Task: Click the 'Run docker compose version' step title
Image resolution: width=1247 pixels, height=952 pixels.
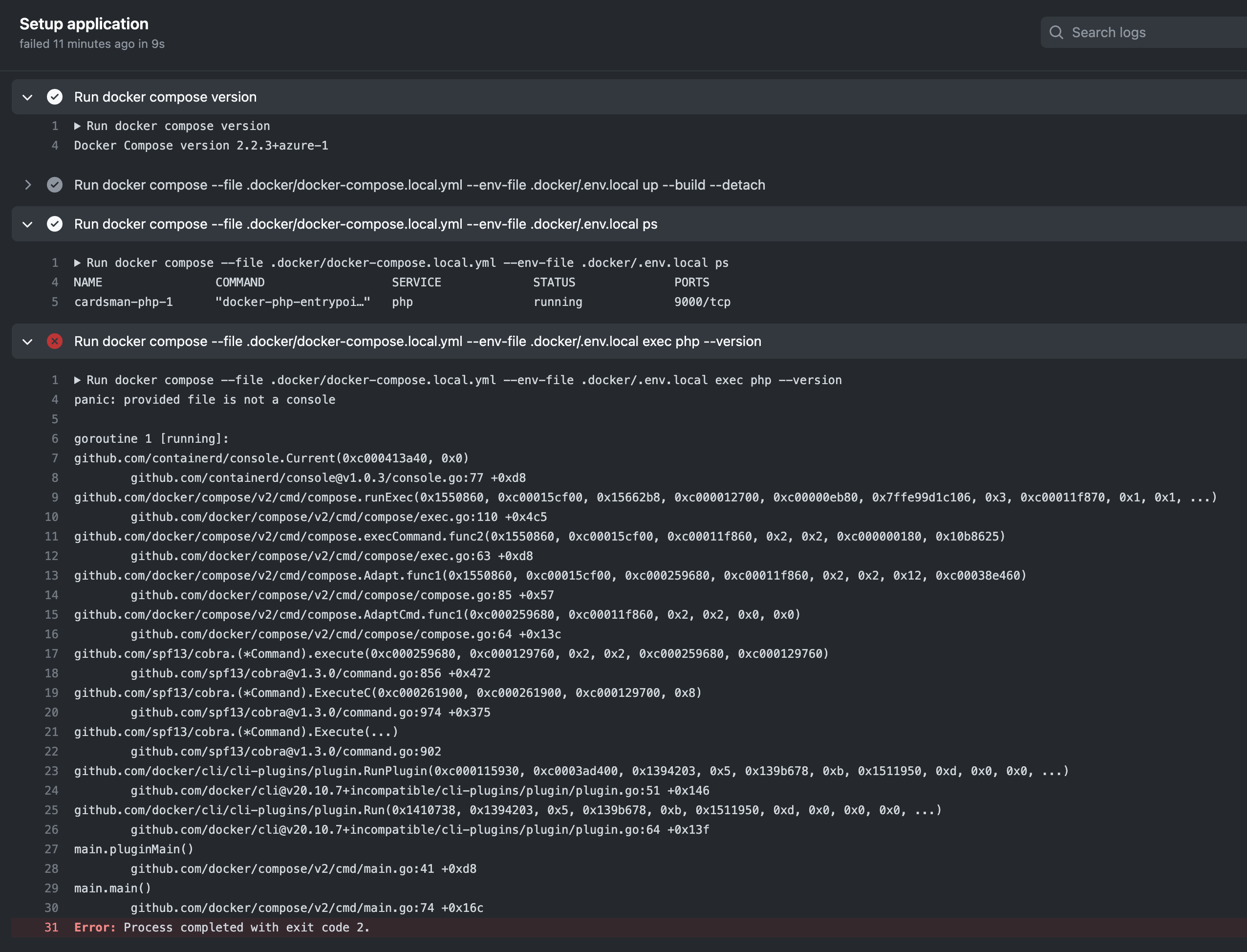Action: click(x=165, y=97)
